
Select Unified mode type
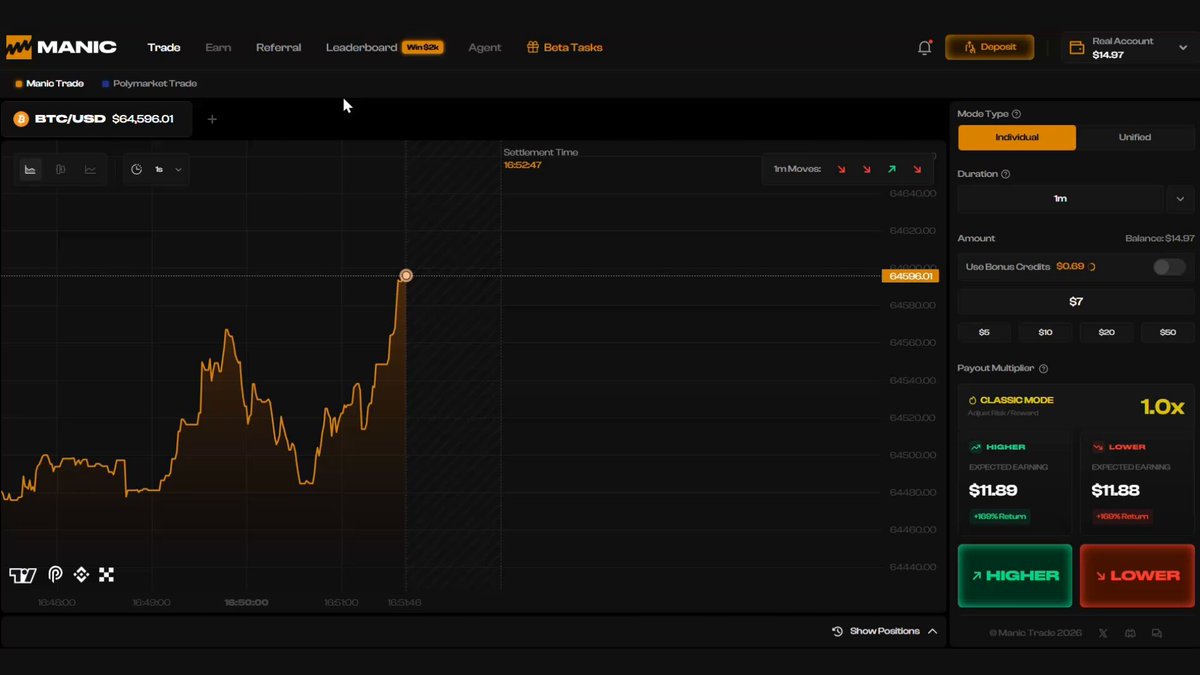pyautogui.click(x=1135, y=138)
